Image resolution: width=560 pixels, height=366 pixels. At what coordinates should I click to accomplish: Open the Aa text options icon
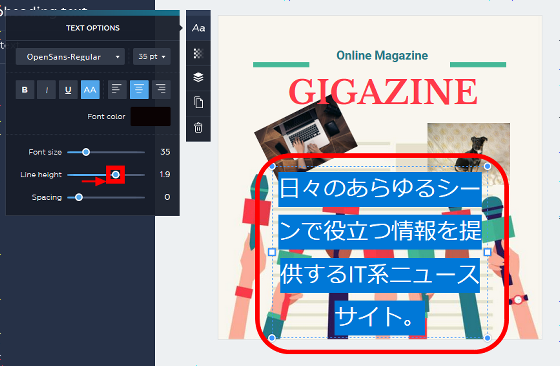click(x=198, y=28)
